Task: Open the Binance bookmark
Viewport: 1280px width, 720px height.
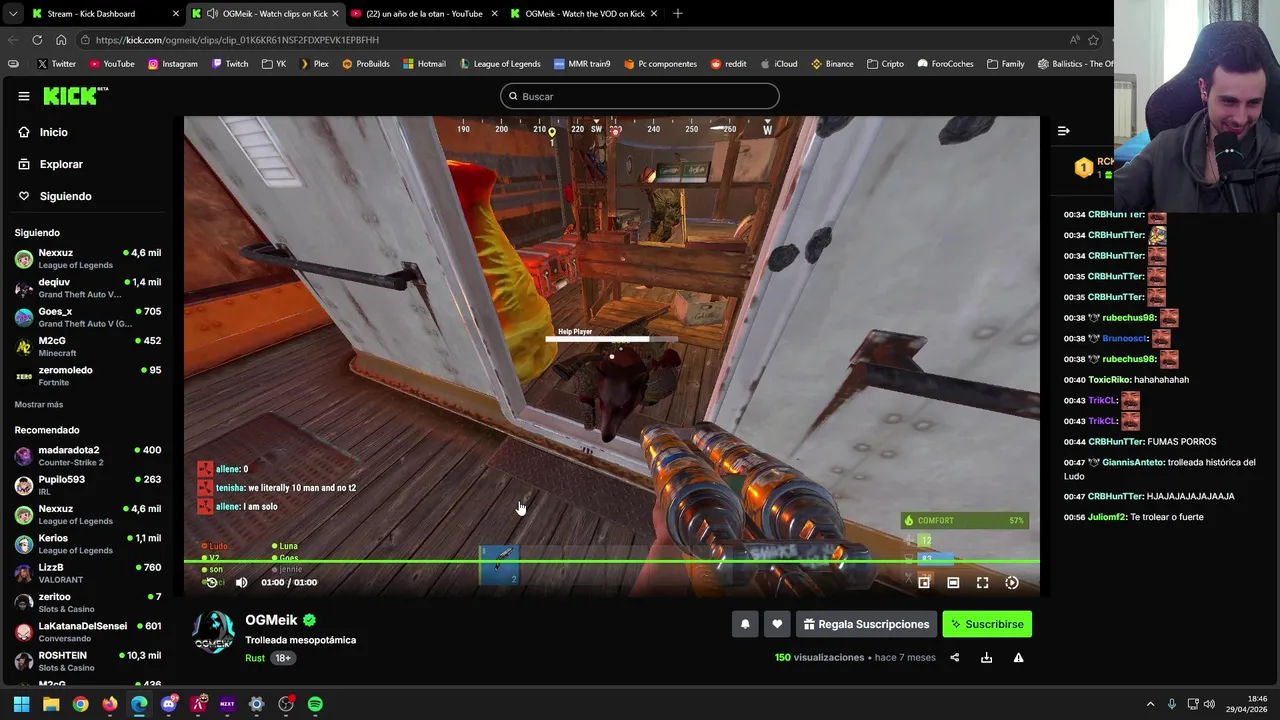Action: click(832, 64)
